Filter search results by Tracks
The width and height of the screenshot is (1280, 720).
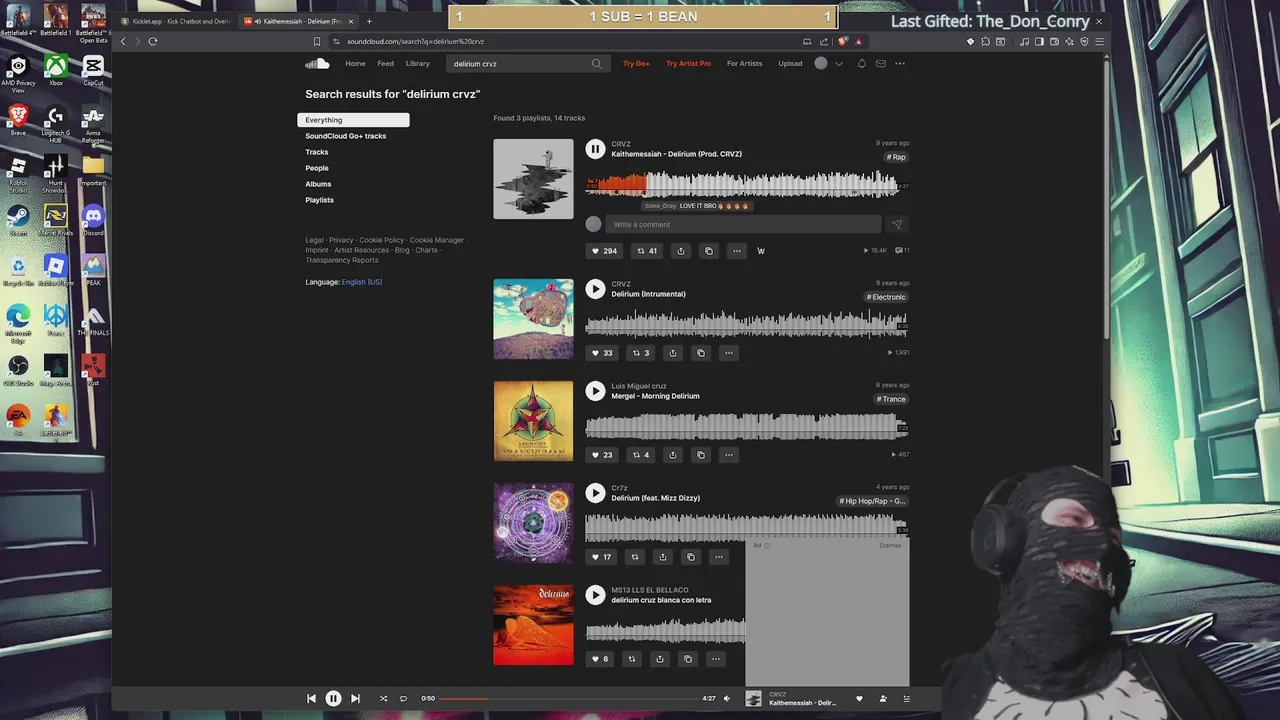[x=317, y=152]
